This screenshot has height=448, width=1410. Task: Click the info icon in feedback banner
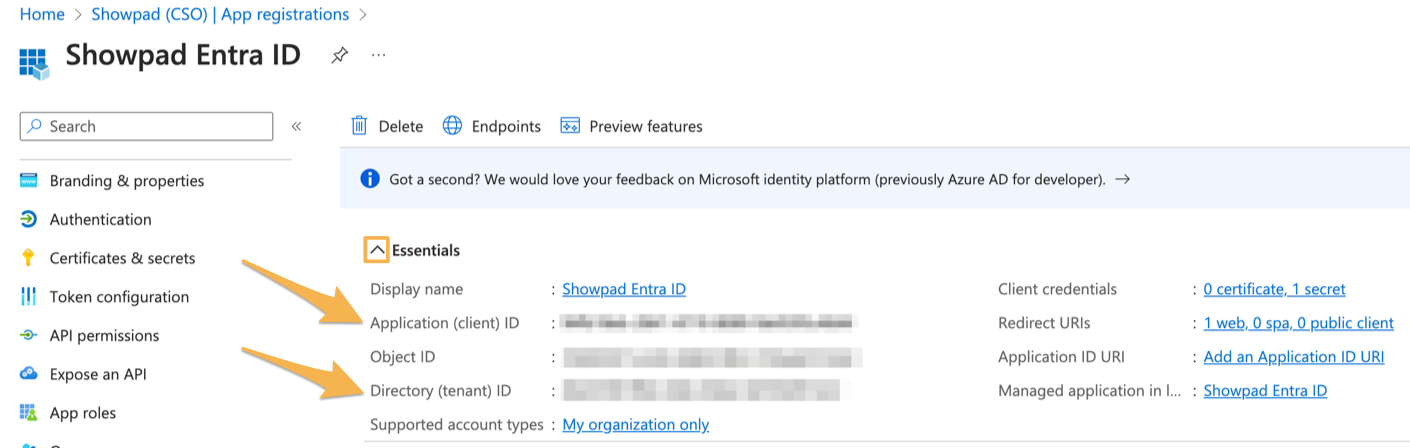pos(370,179)
